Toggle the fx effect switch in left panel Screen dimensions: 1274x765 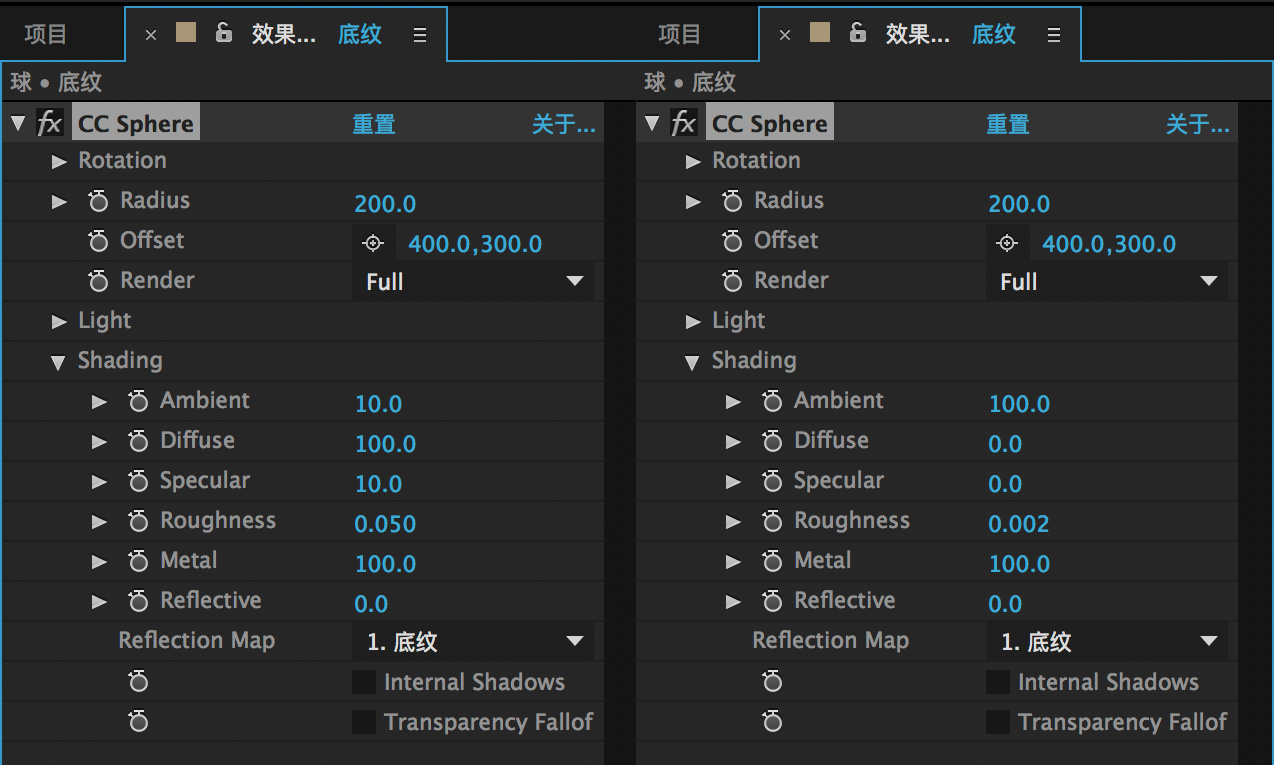49,124
